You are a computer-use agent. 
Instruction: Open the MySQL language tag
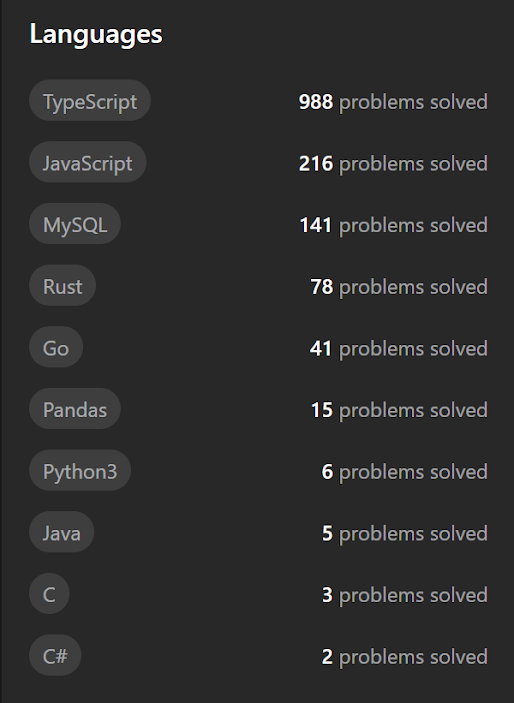75,224
